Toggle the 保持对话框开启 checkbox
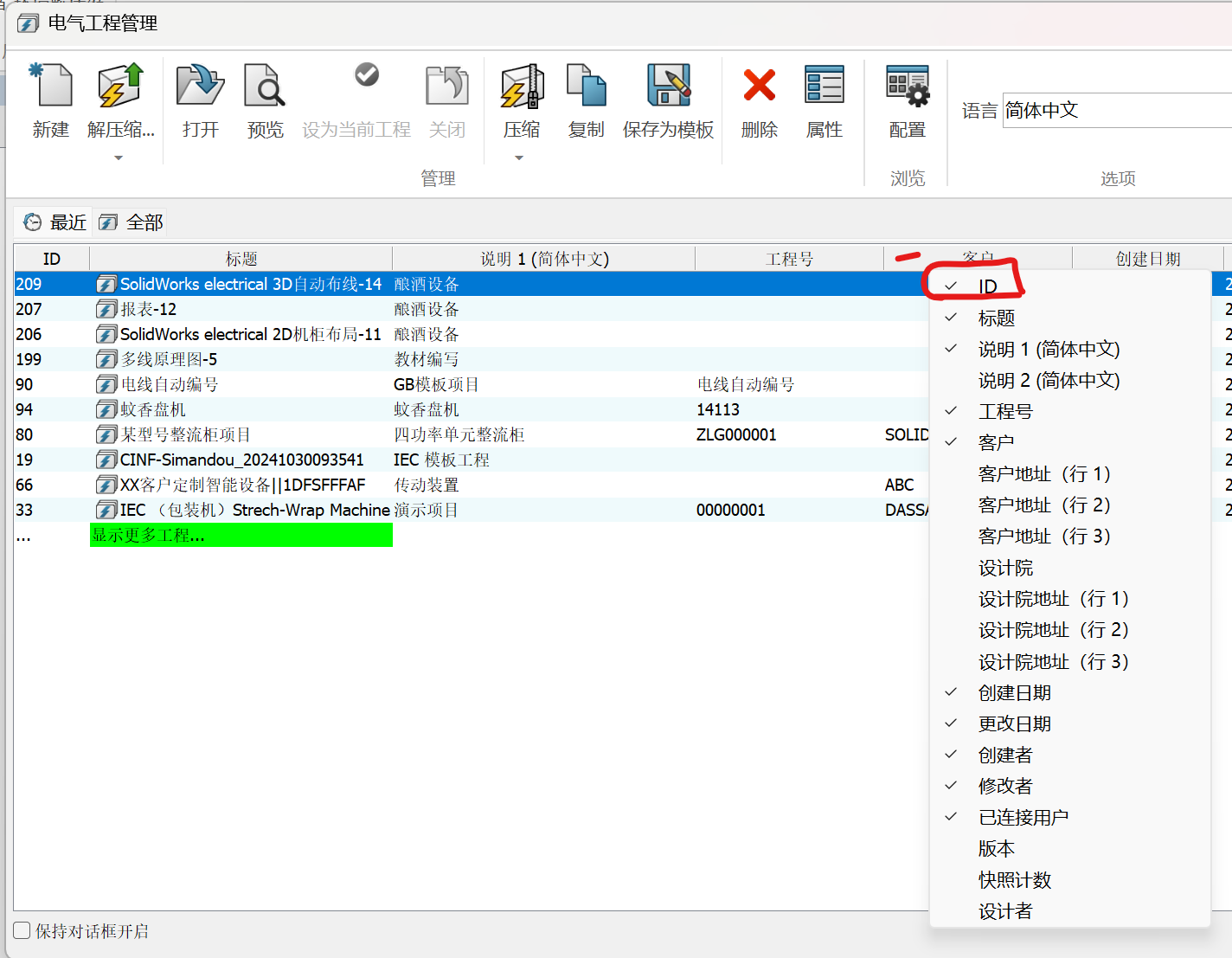 [x=22, y=931]
